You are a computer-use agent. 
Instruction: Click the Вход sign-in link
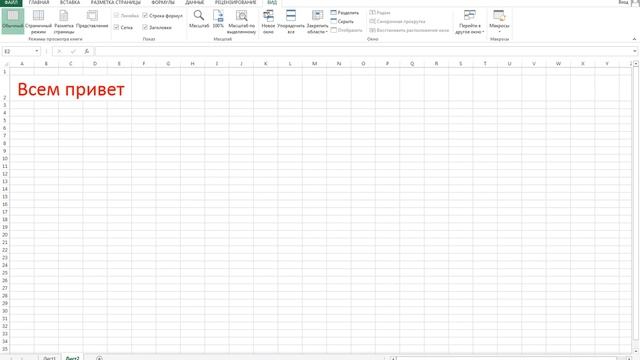623,2
